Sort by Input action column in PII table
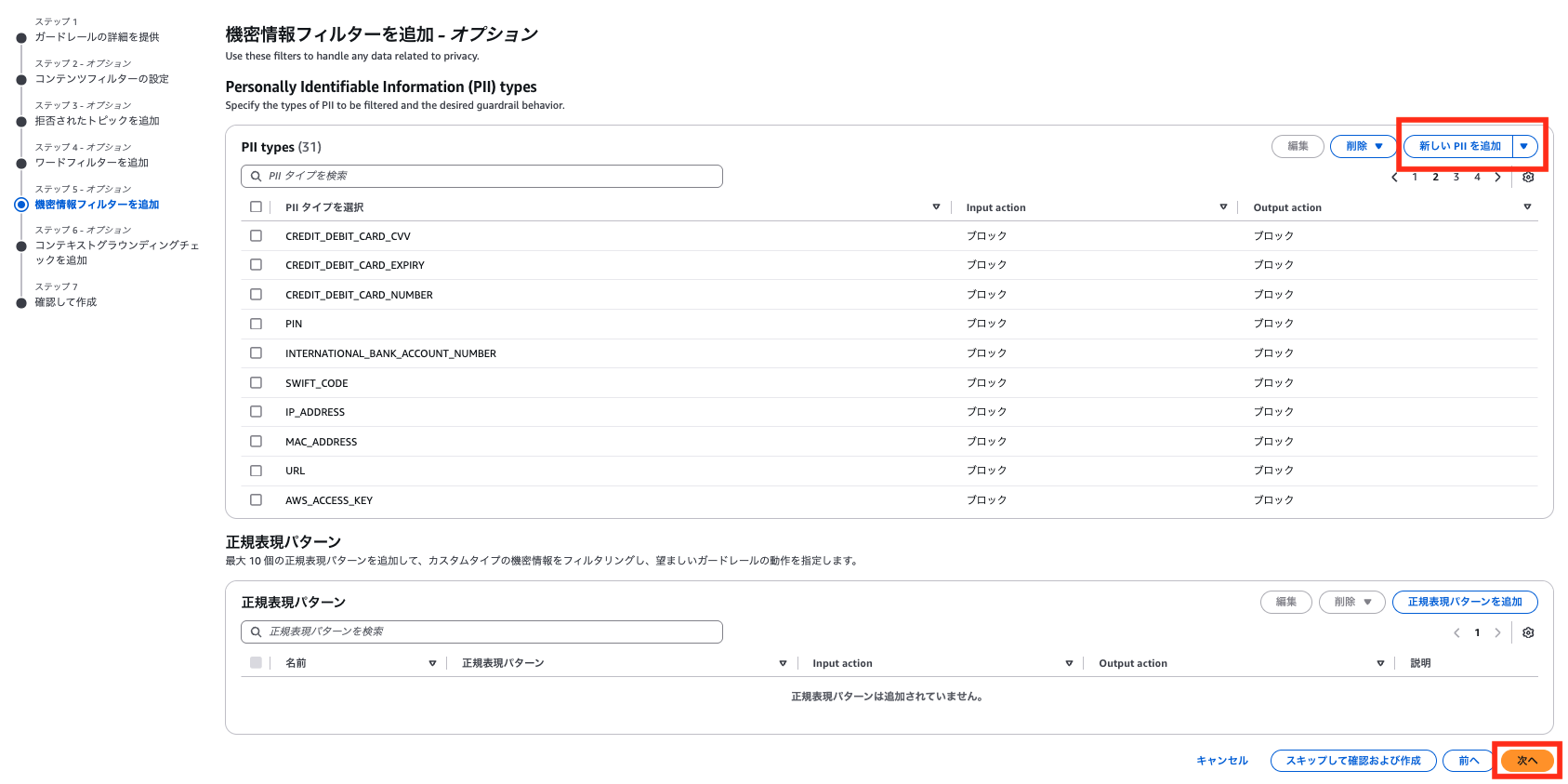 pos(1223,207)
